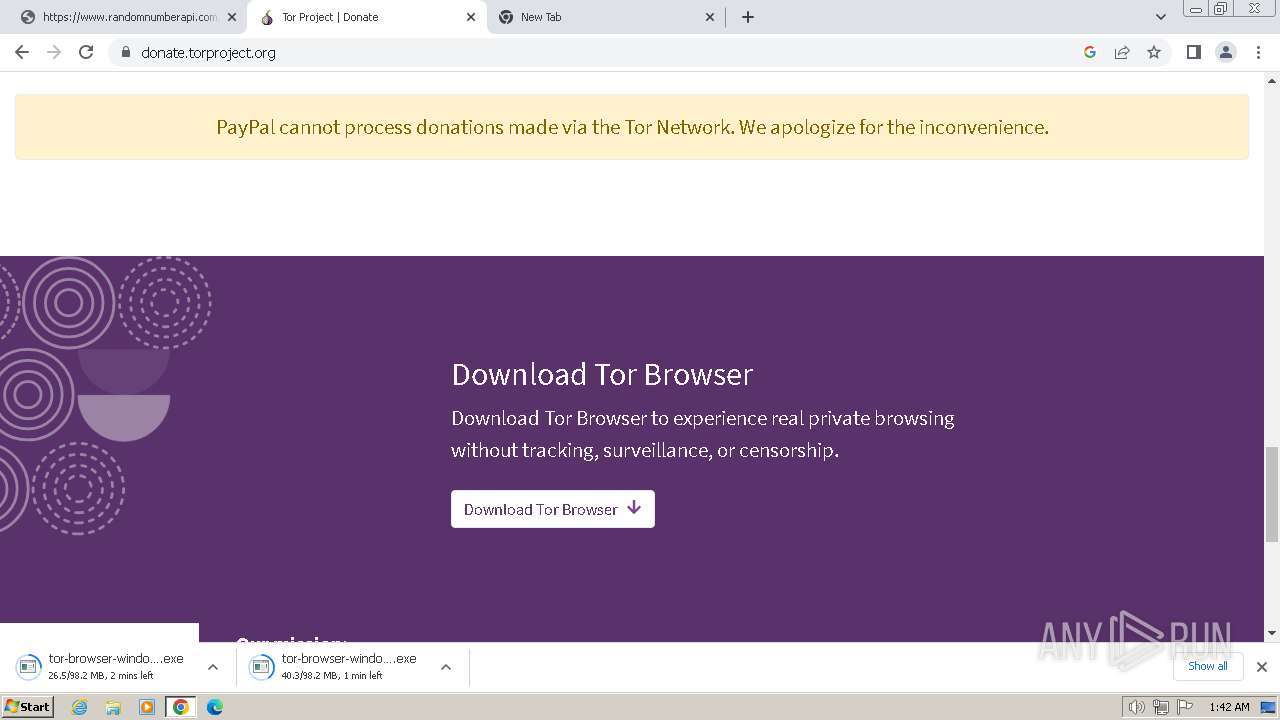Click the 1:42 AM system clock
This screenshot has width=1280, height=720.
point(1229,707)
